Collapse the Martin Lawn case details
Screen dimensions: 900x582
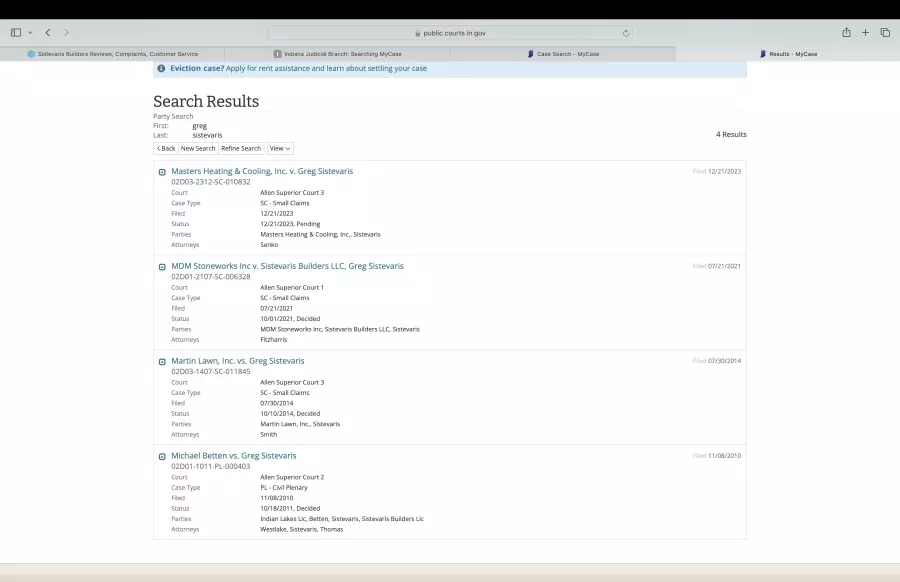(162, 361)
